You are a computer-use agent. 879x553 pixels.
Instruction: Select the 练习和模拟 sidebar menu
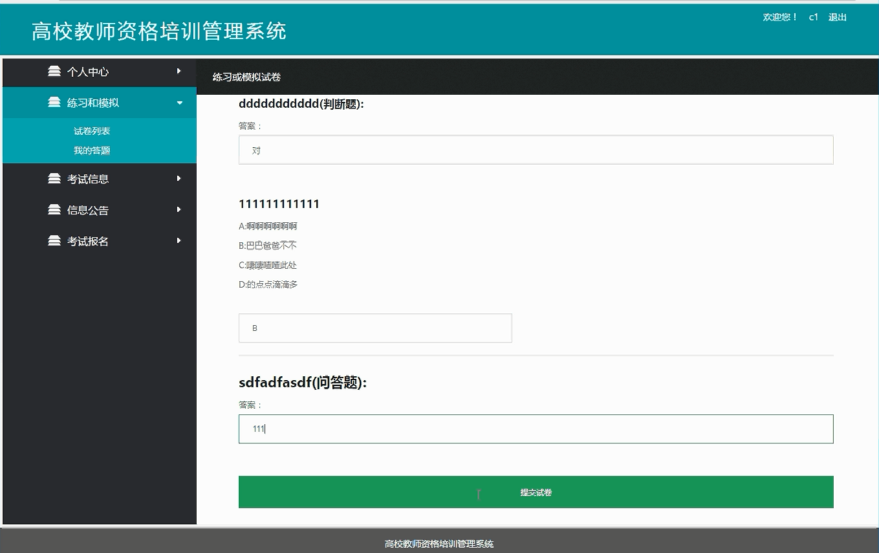[100, 103]
